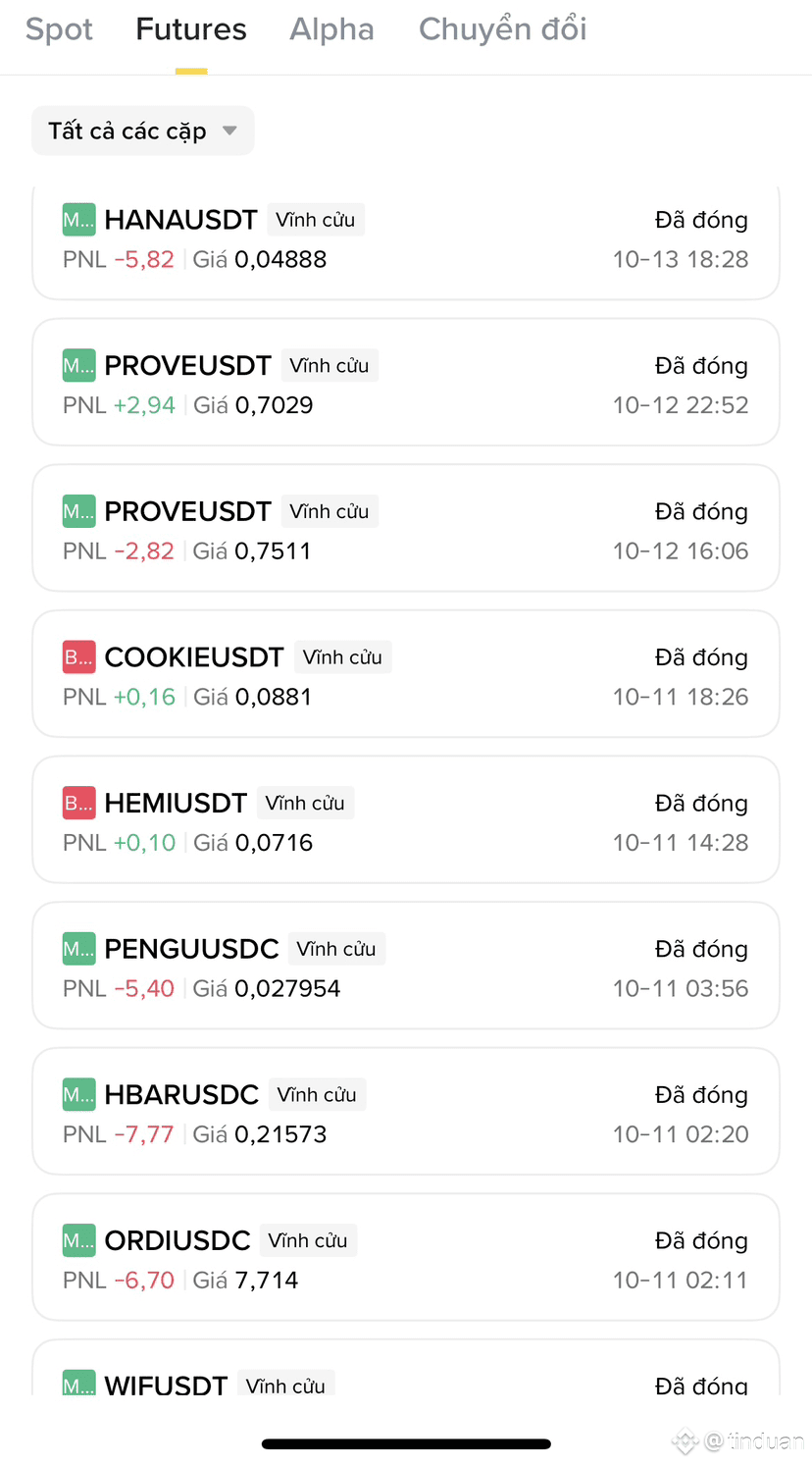
Task: Tap the Vĩnh cửu label beside PENGUUSDC
Action: coord(335,949)
